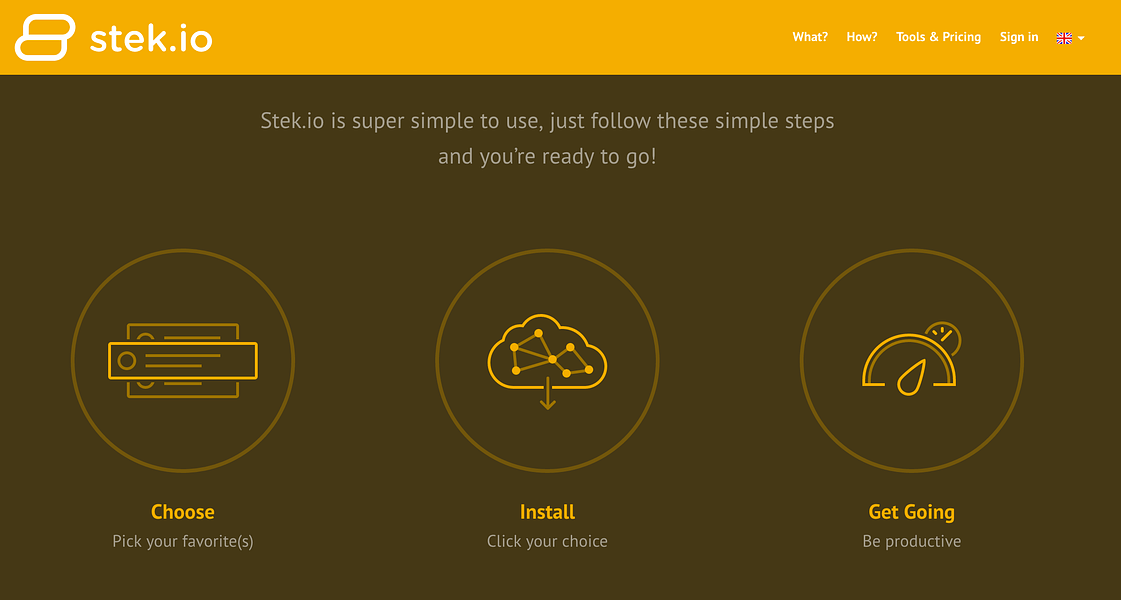Viewport: 1121px width, 600px height.
Task: Click the intro tagline about simple steps
Action: point(548,138)
